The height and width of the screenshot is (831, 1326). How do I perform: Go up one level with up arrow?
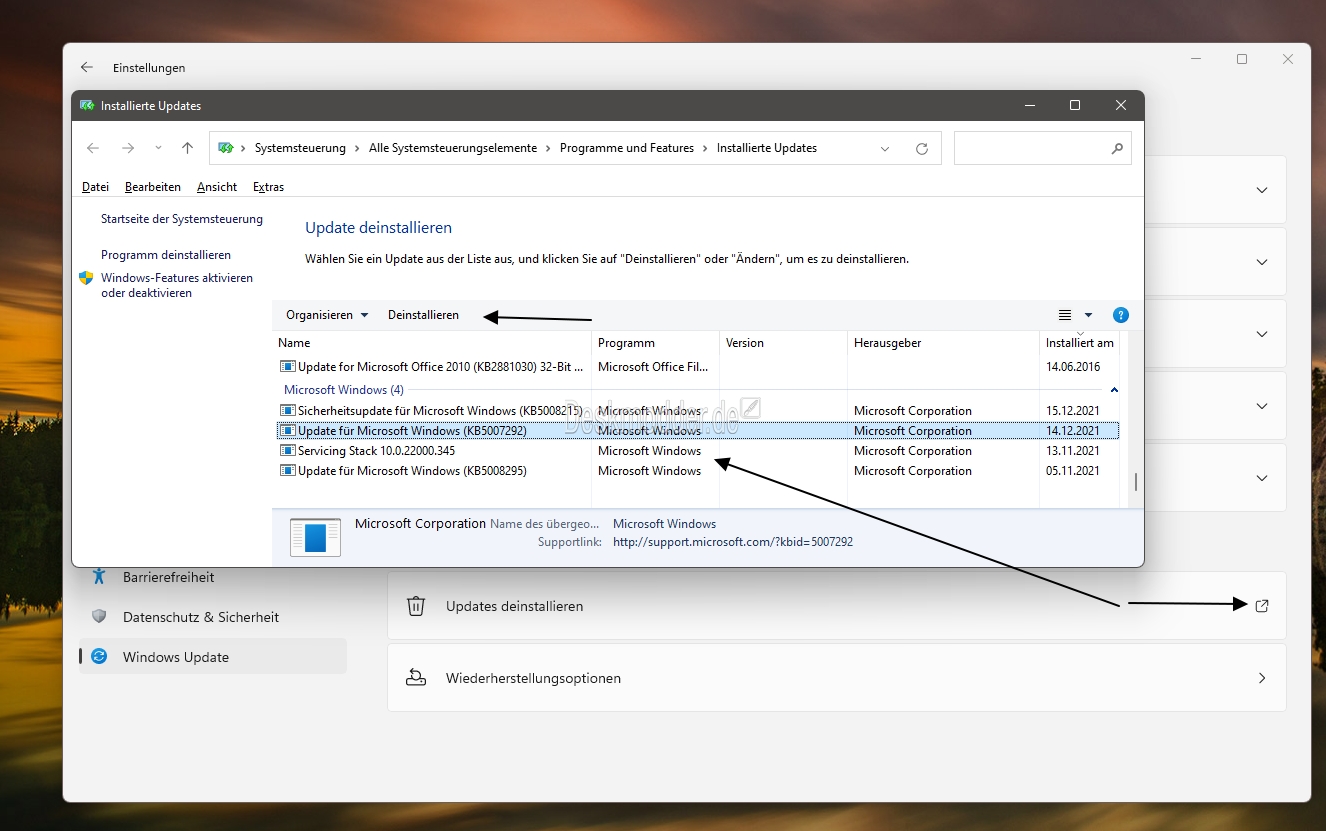[187, 148]
